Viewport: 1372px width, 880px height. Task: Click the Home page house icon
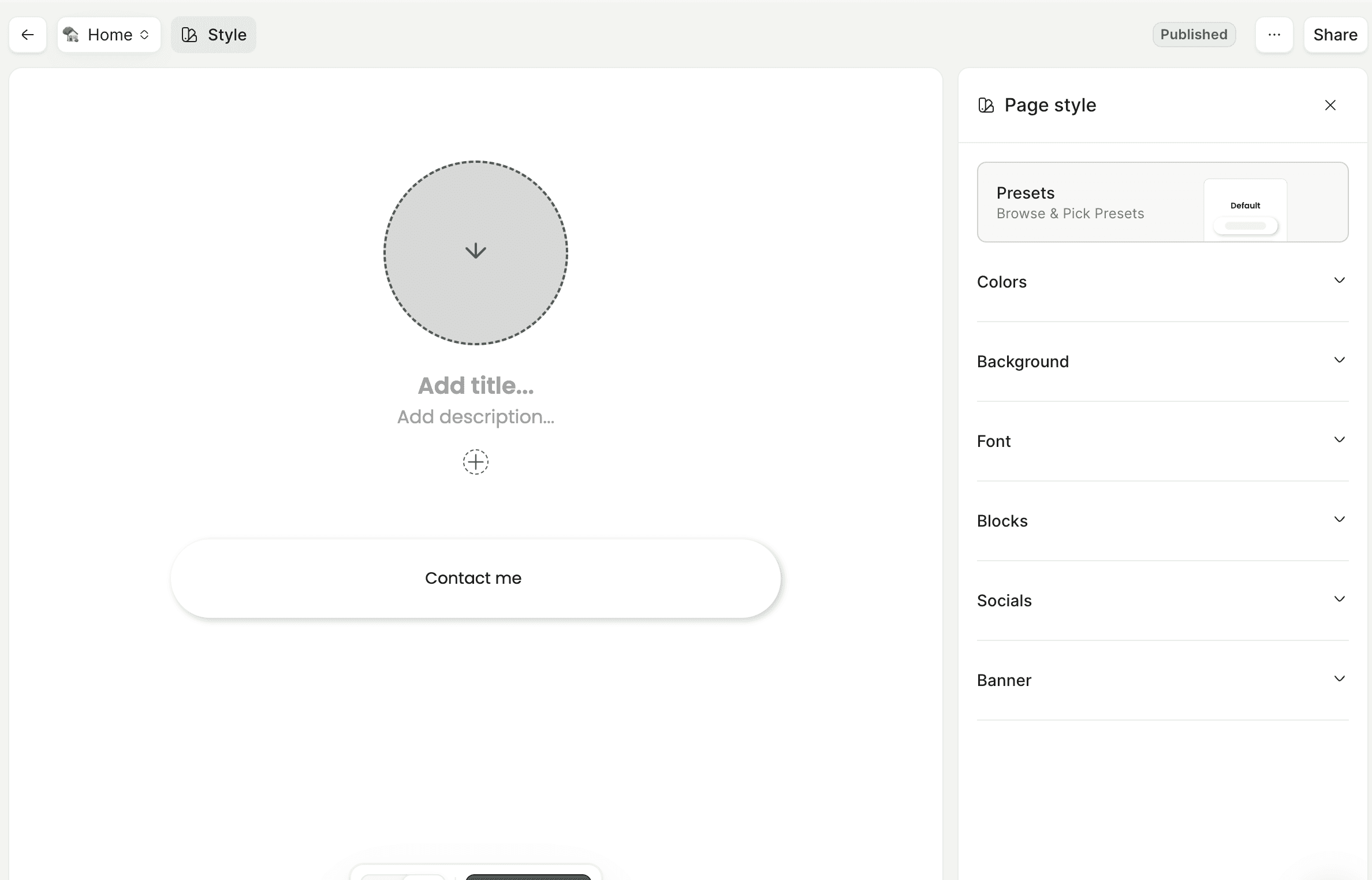71,35
